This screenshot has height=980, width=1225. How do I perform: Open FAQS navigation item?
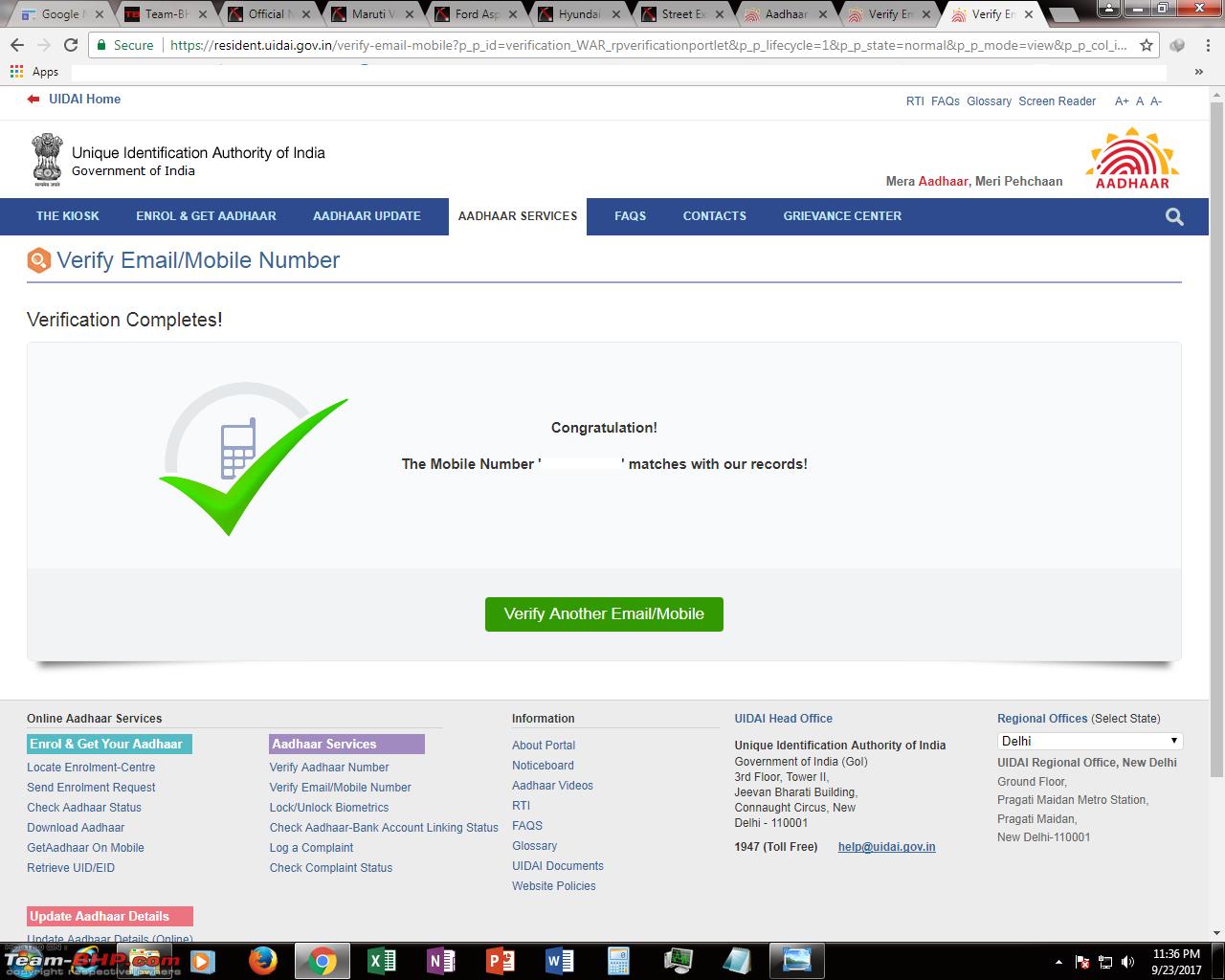click(x=630, y=216)
